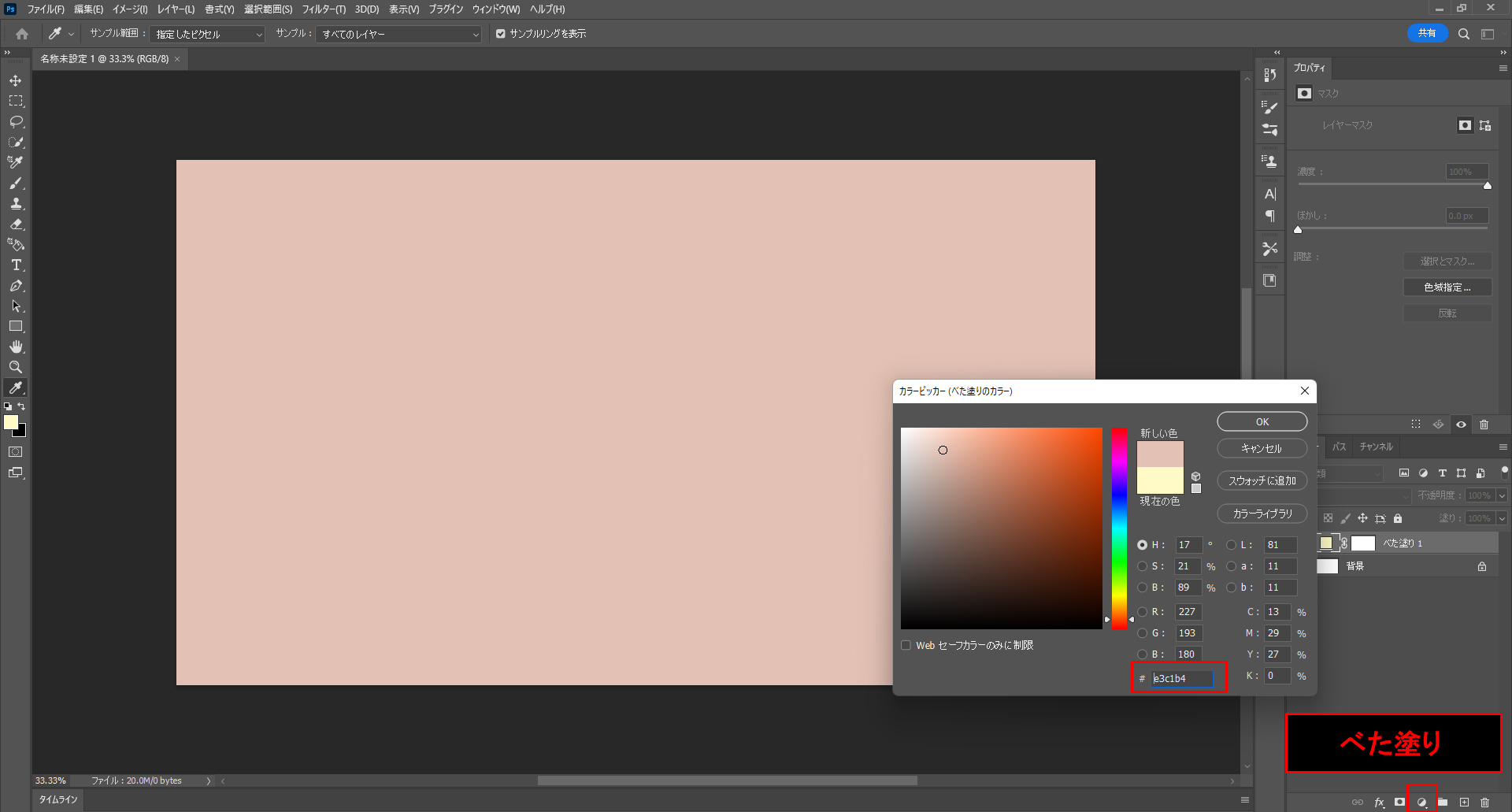This screenshot has height=812, width=1512.
Task: Expand the layer opacity dropdown arrow
Action: pos(1502,496)
